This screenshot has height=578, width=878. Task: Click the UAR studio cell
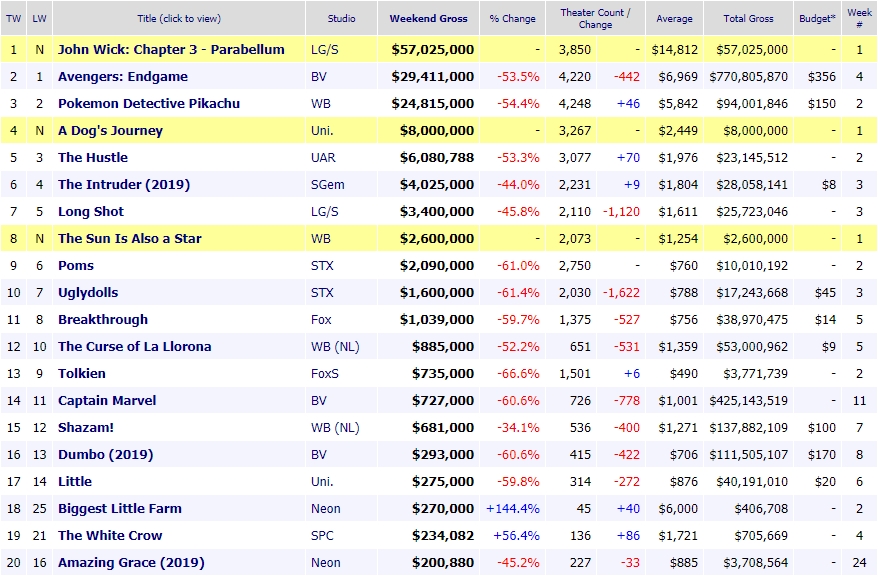[323, 157]
